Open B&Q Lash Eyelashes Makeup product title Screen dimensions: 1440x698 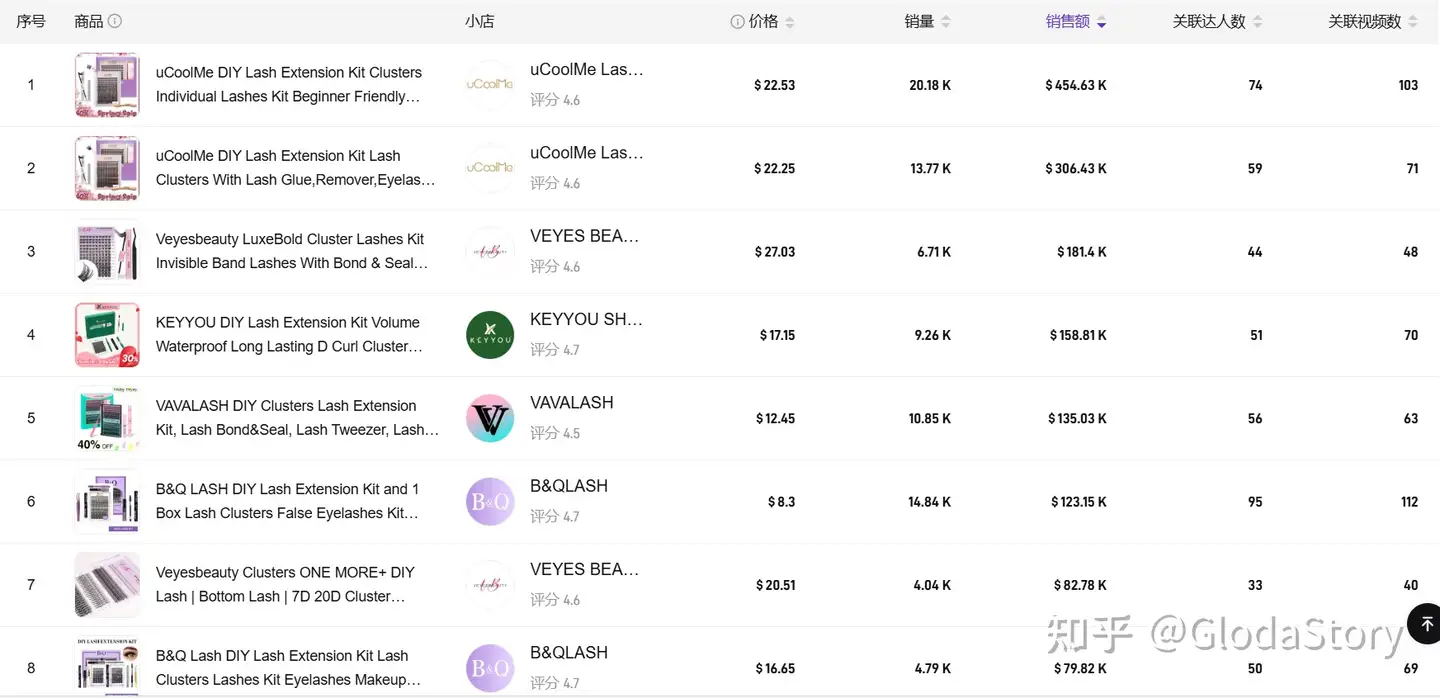pos(288,668)
